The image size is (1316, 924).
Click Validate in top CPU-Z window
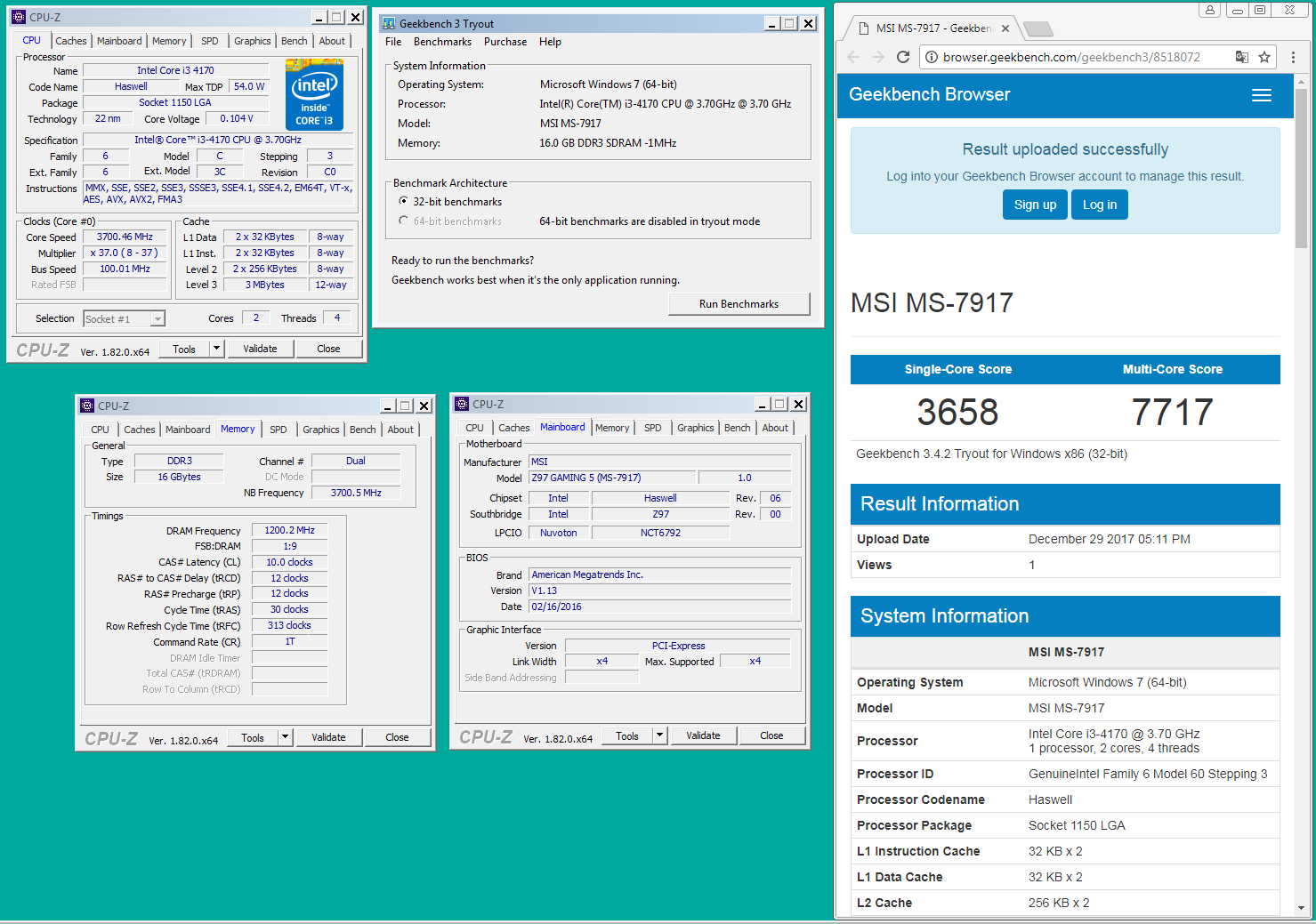260,349
